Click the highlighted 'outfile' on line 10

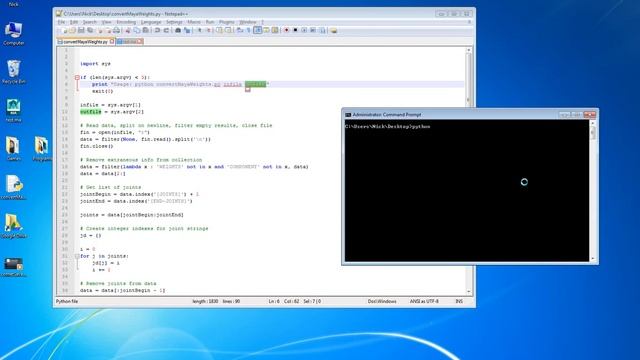pyautogui.click(x=90, y=112)
